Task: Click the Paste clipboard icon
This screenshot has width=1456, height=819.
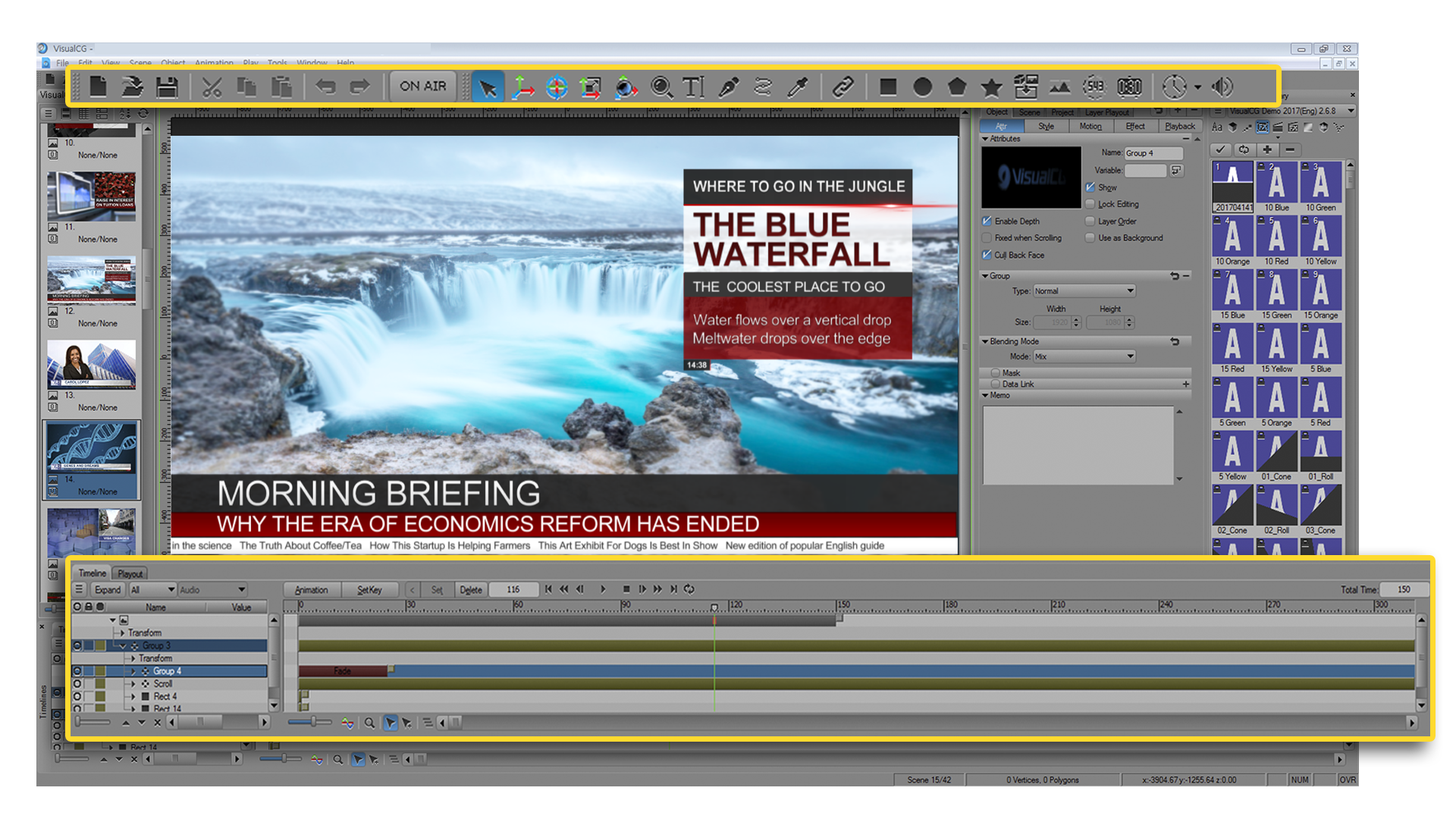Action: coord(281,86)
